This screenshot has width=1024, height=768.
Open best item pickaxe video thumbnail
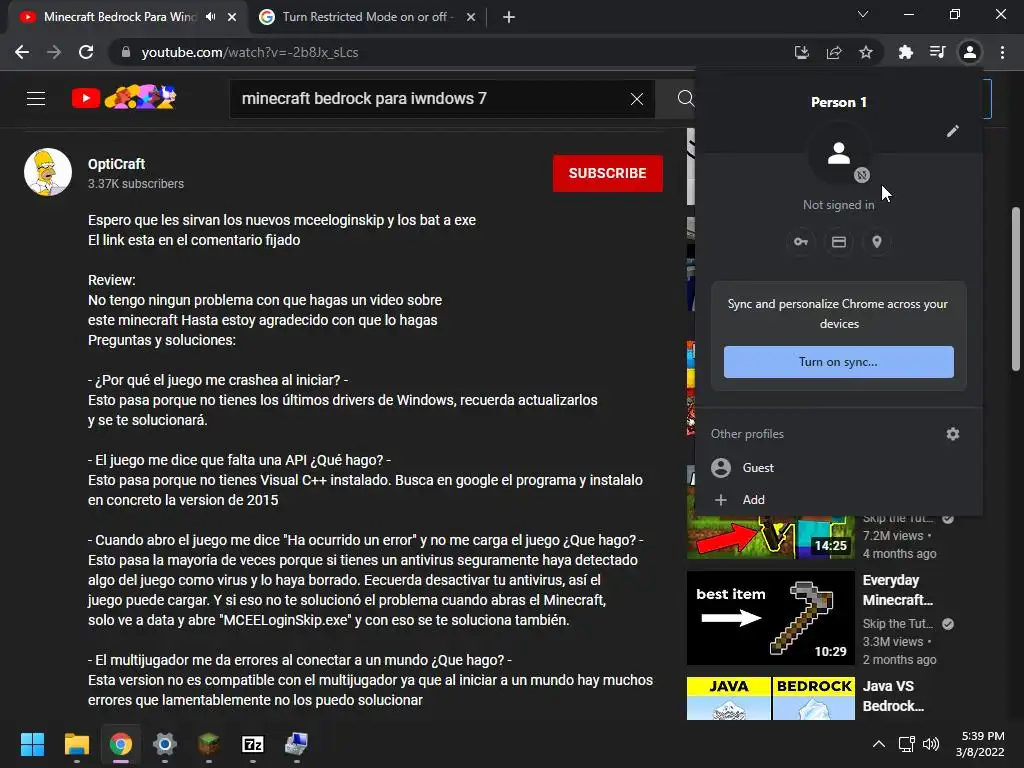(771, 618)
